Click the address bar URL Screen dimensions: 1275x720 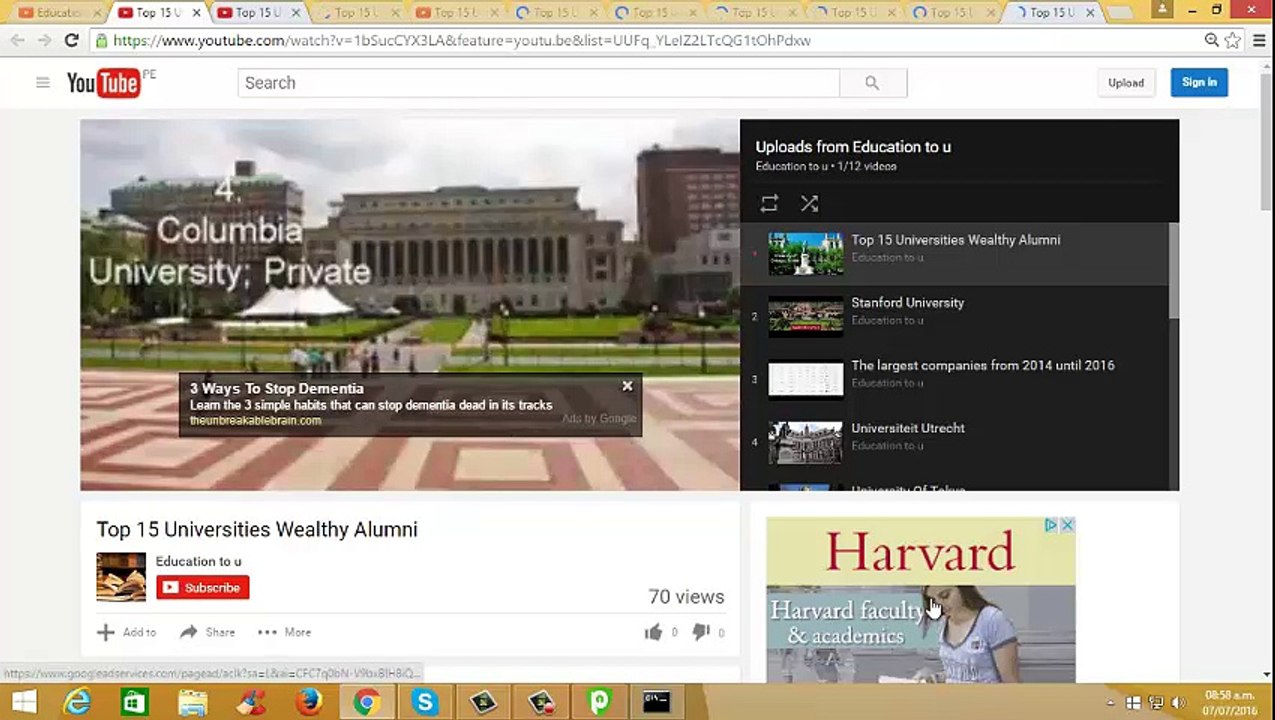click(x=462, y=41)
